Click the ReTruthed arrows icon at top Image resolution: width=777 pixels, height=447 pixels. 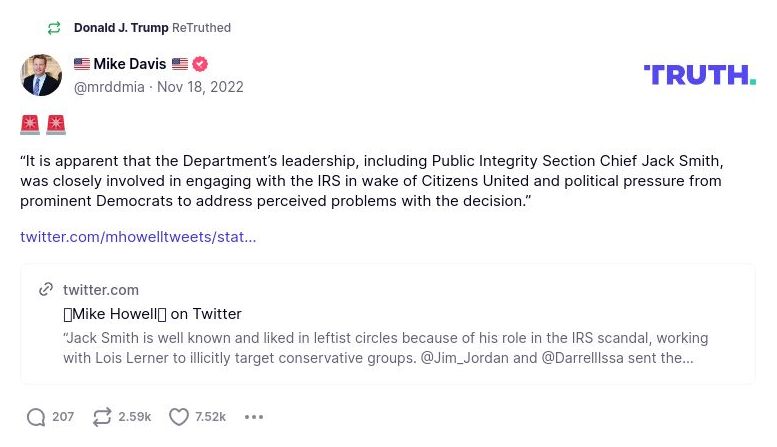pyautogui.click(x=54, y=28)
